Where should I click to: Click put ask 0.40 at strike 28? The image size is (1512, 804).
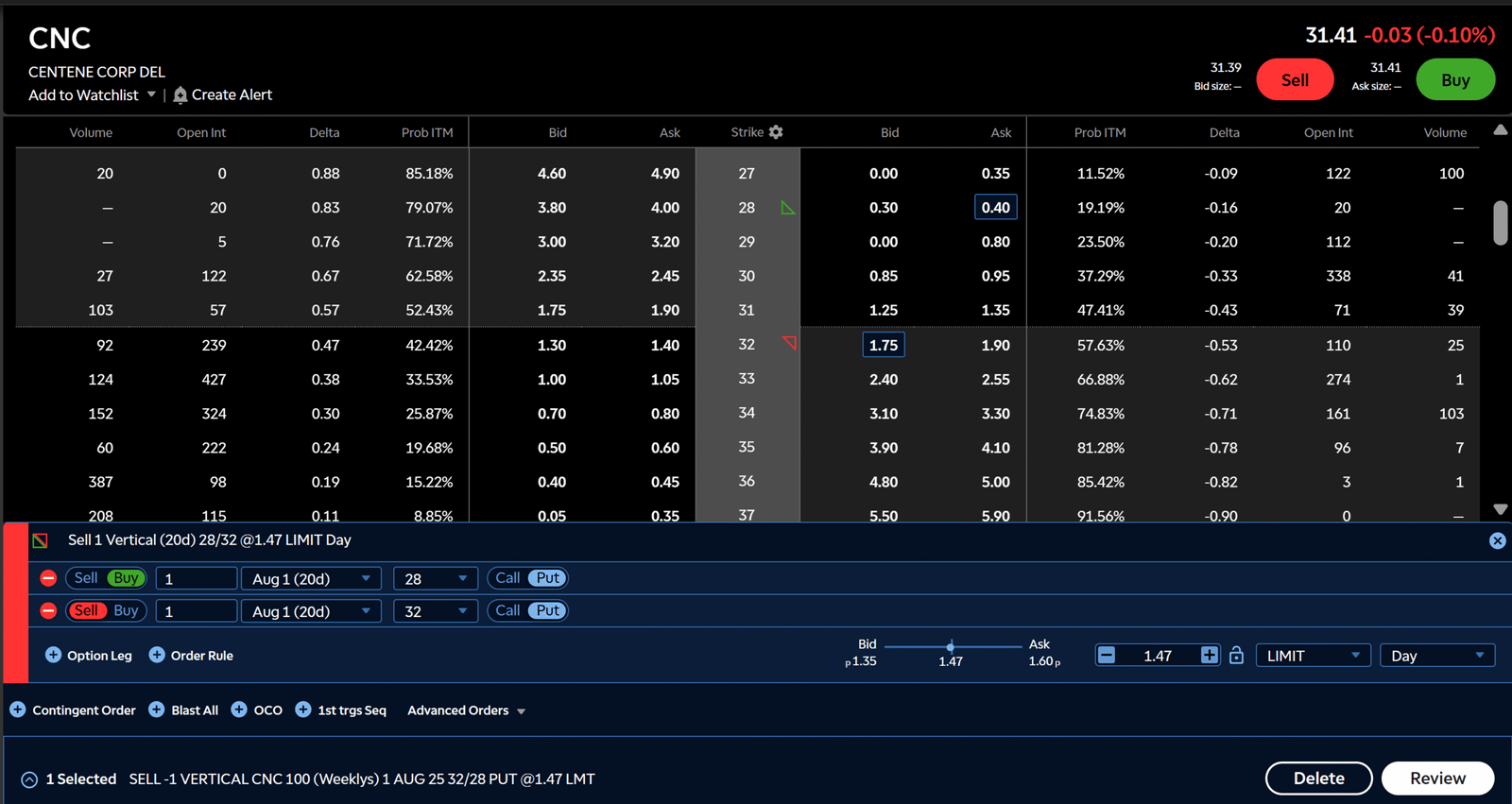point(995,208)
